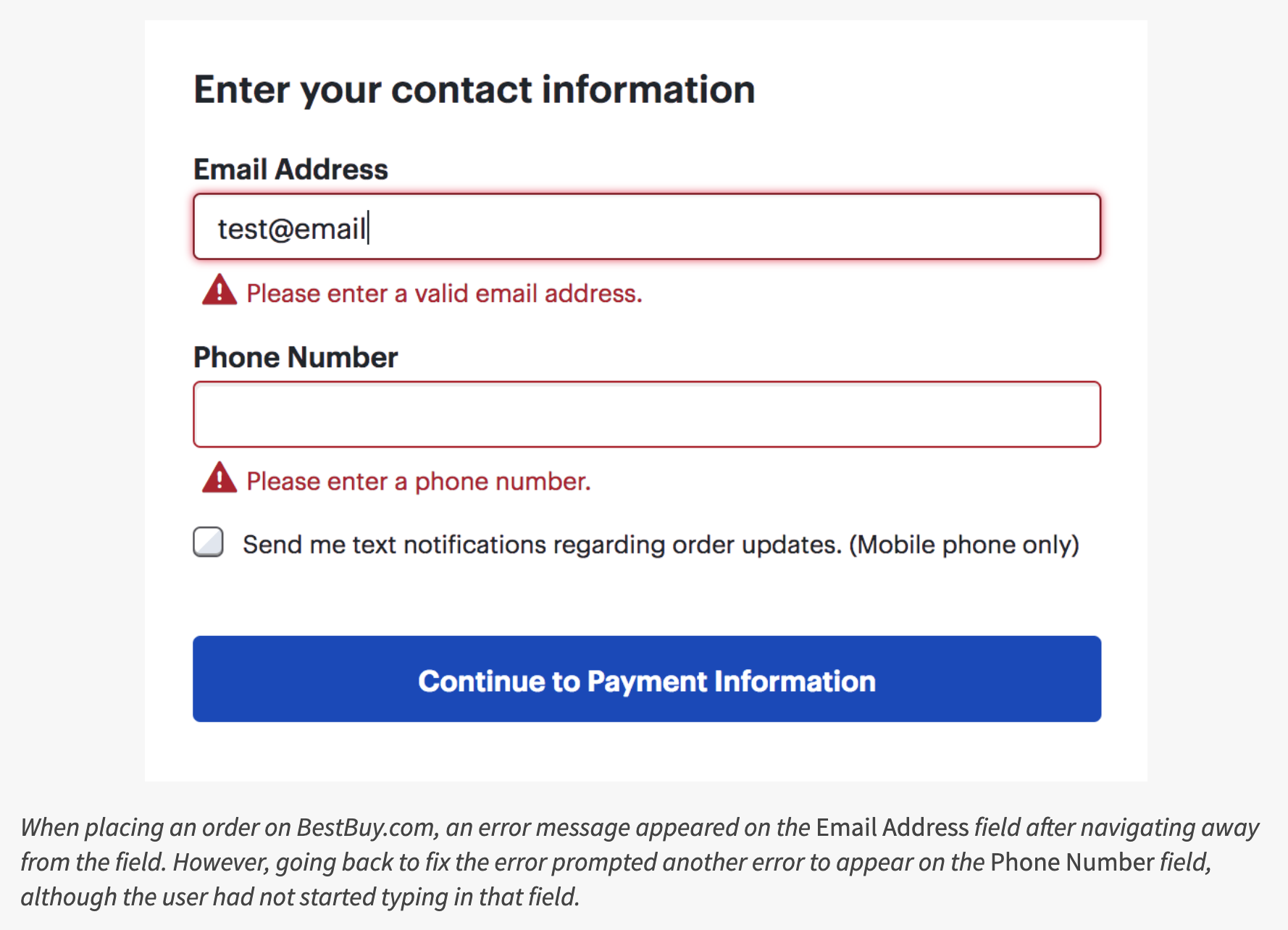Screen dimensions: 1288x930
Task: Click the "Email Address" field label
Action: 290,169
